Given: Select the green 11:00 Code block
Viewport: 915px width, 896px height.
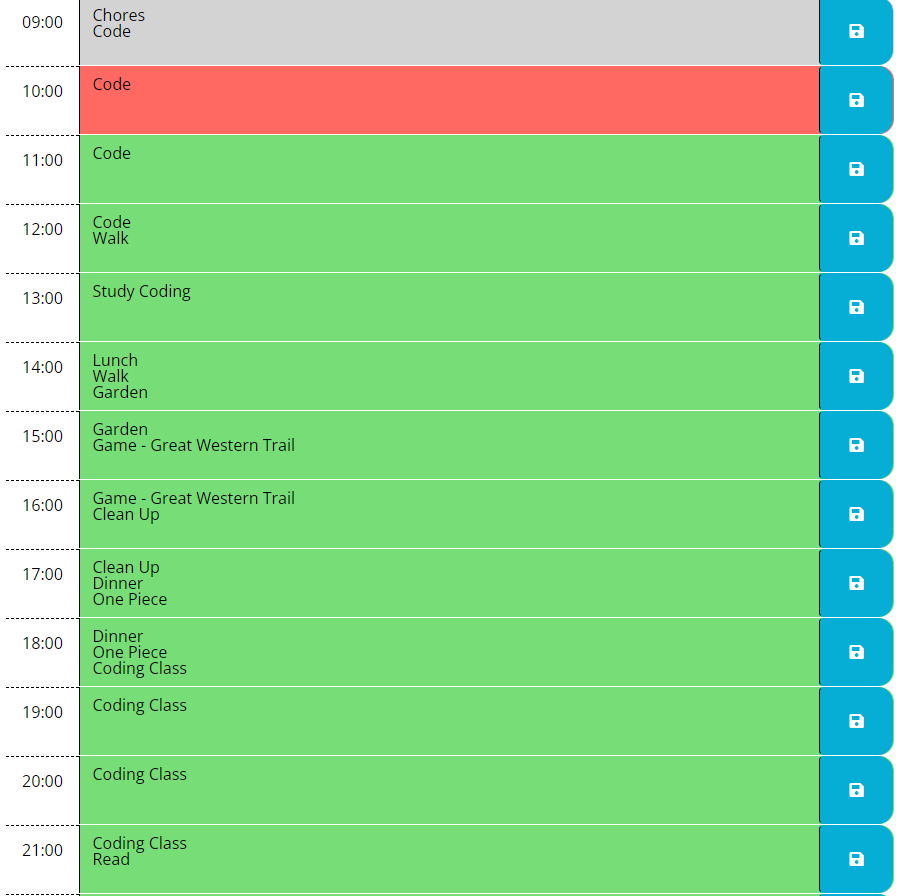Looking at the screenshot, I should 450,168.
